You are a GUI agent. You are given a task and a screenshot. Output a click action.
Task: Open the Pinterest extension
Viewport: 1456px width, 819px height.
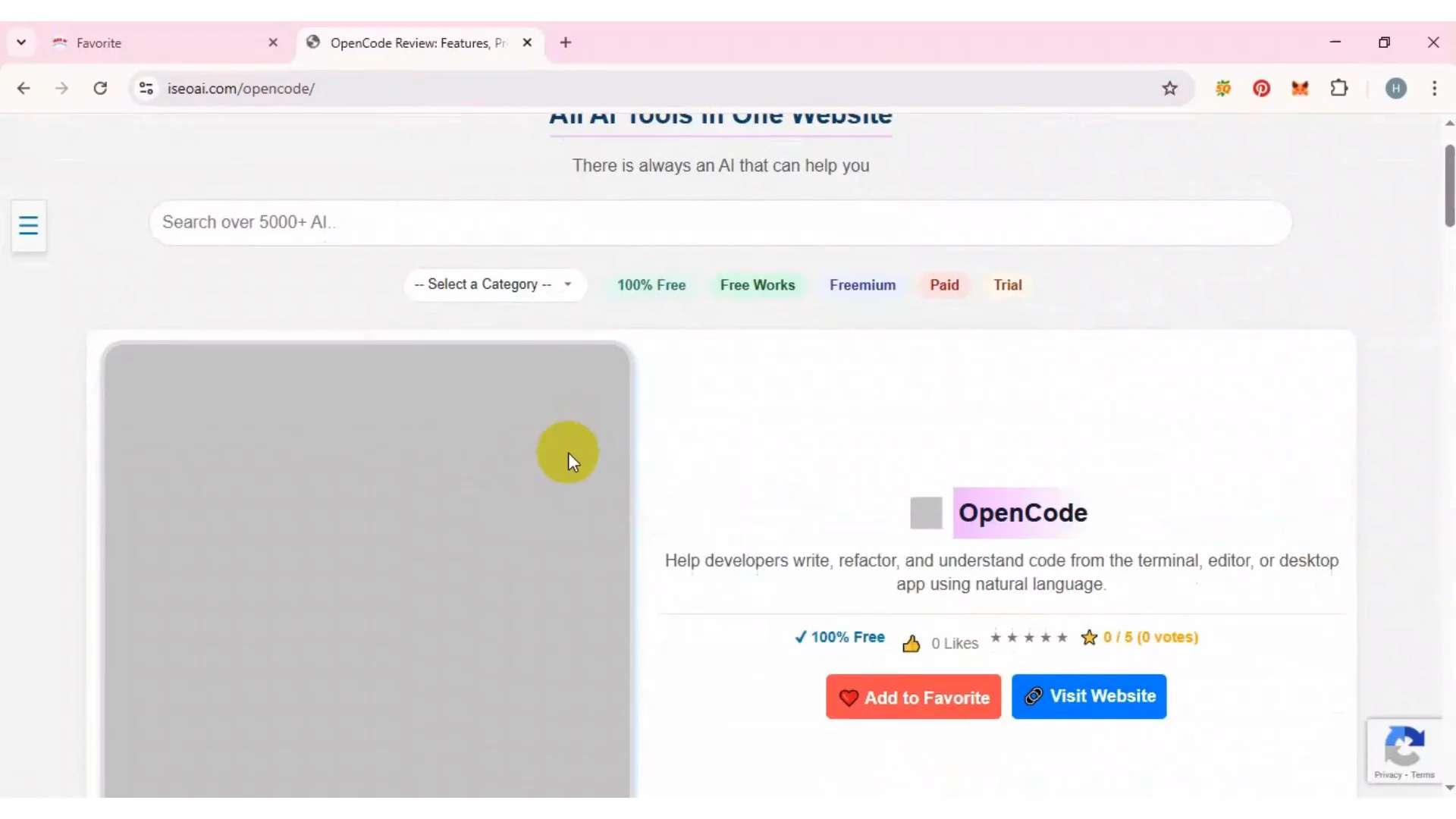click(x=1262, y=88)
